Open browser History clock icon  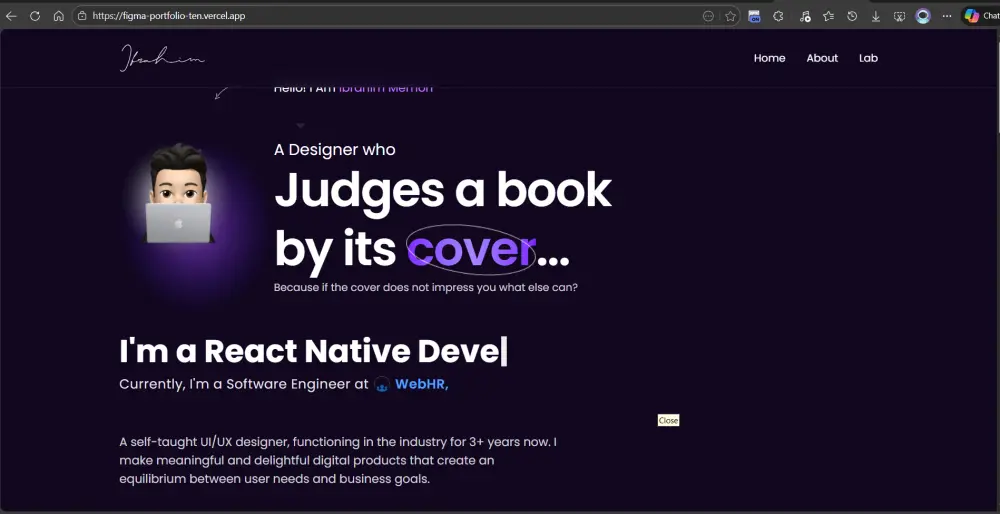[x=852, y=16]
